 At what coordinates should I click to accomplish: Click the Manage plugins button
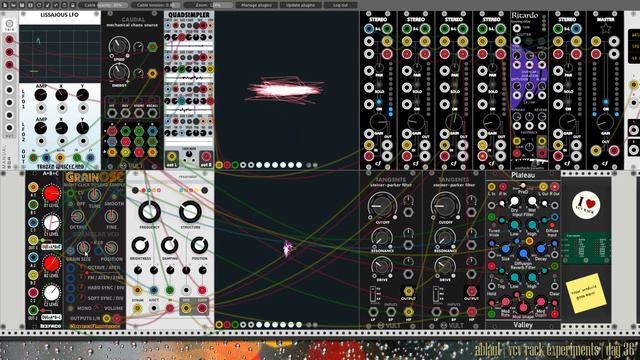[x=257, y=5]
